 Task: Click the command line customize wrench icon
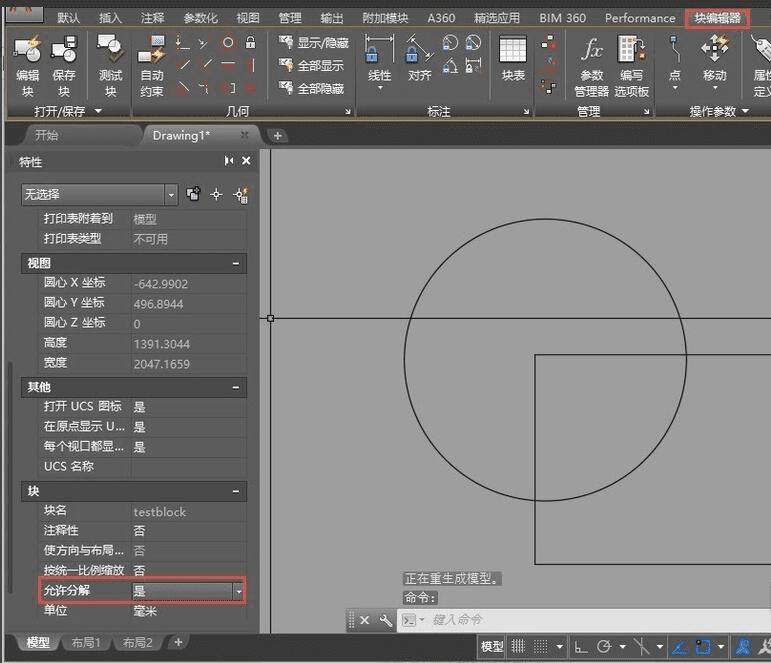(x=386, y=620)
